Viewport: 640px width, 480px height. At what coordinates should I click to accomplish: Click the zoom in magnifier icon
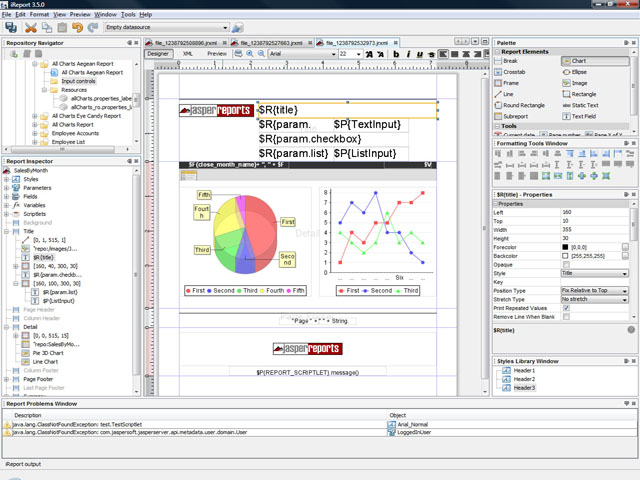pos(250,53)
